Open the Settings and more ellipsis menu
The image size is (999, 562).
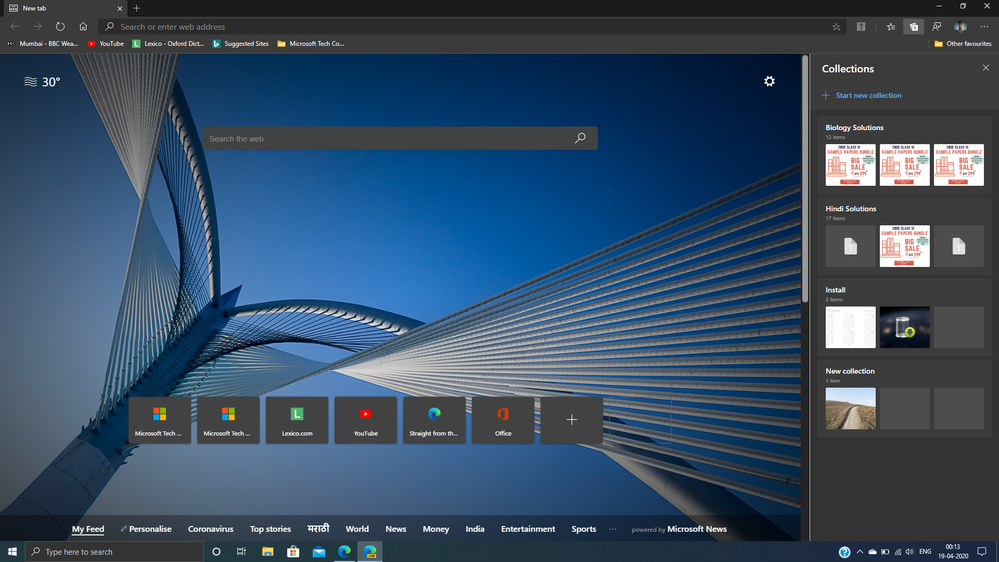pos(984,27)
